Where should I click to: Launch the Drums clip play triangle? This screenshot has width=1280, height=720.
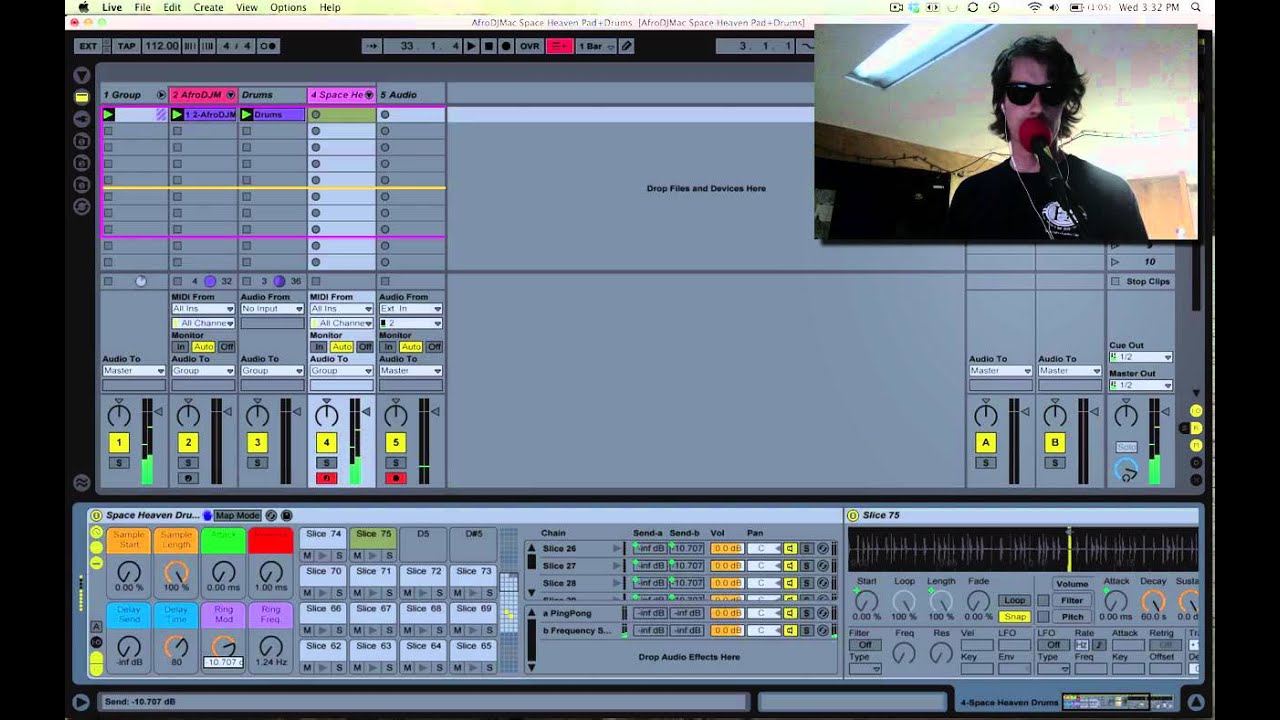tap(246, 115)
